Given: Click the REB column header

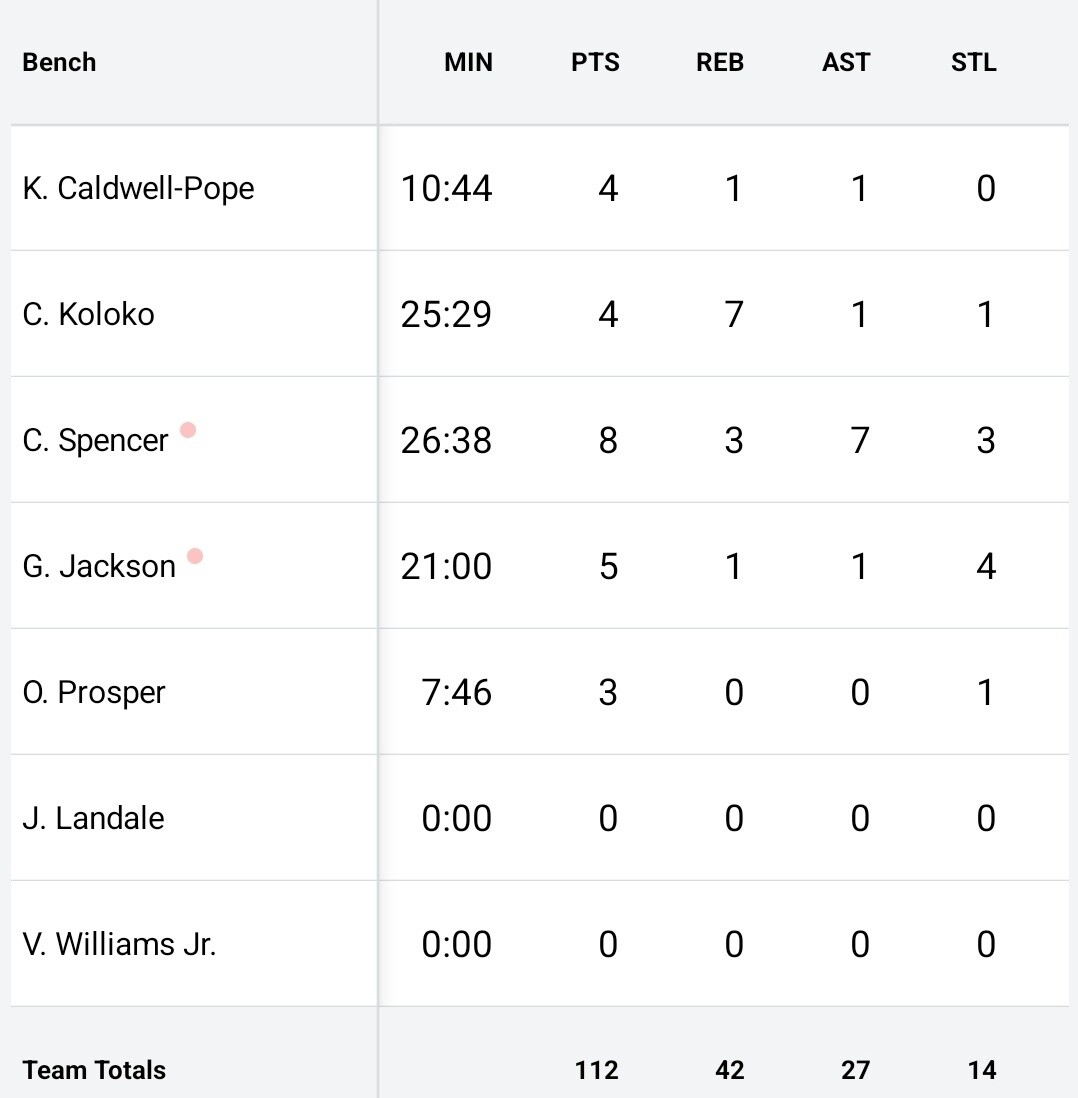Looking at the screenshot, I should [720, 62].
